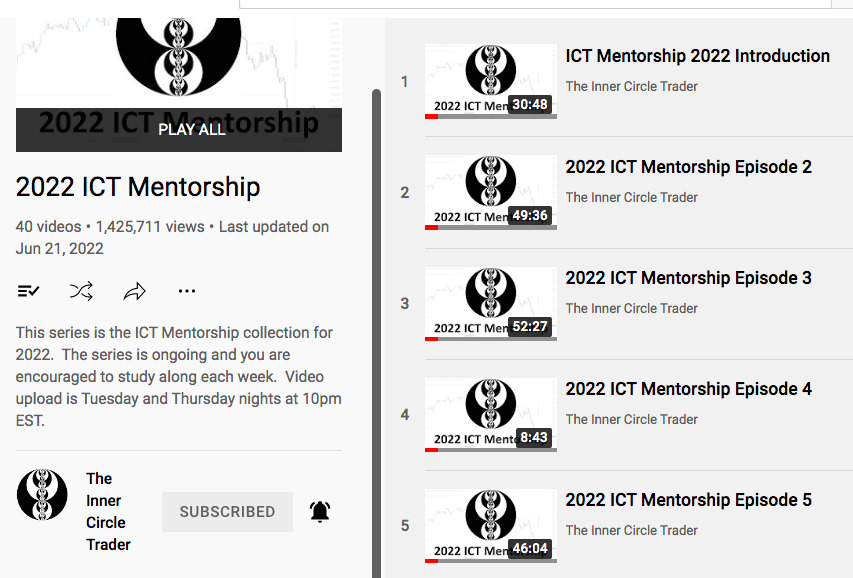Click the Episode 4 video thumbnail
Image resolution: width=853 pixels, height=578 pixels.
click(x=490, y=414)
